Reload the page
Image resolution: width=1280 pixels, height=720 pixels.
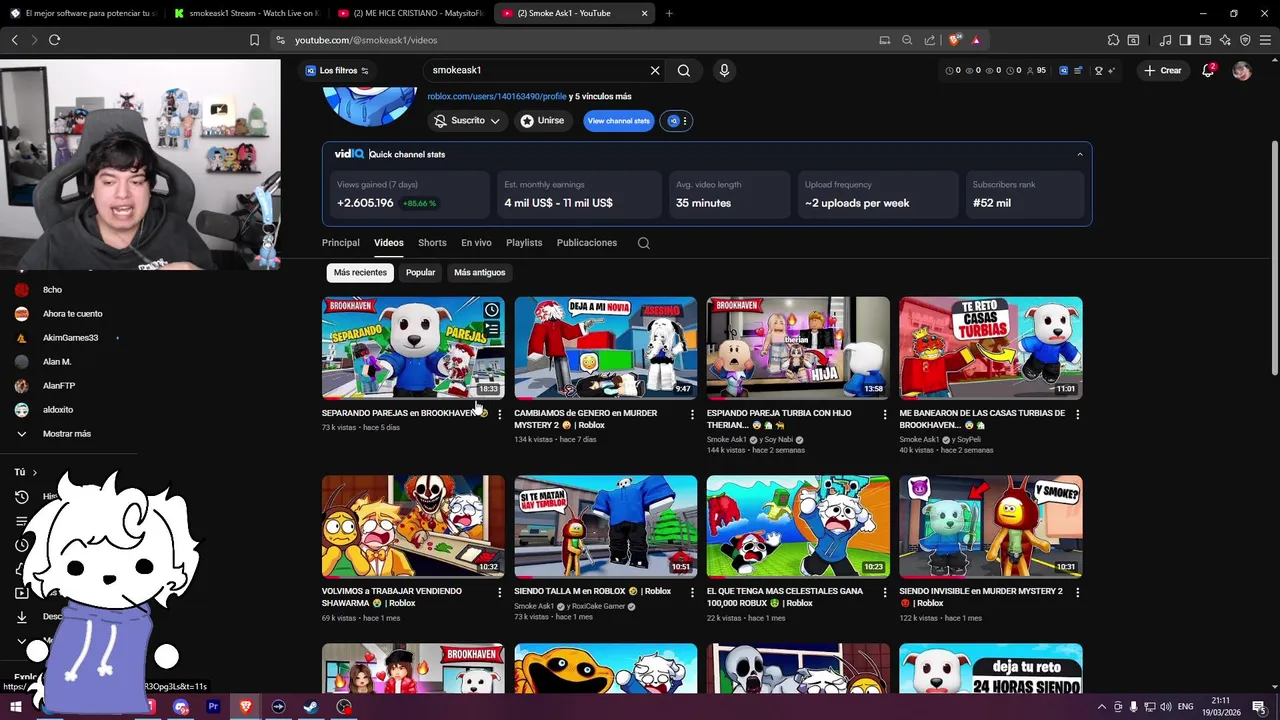(54, 40)
